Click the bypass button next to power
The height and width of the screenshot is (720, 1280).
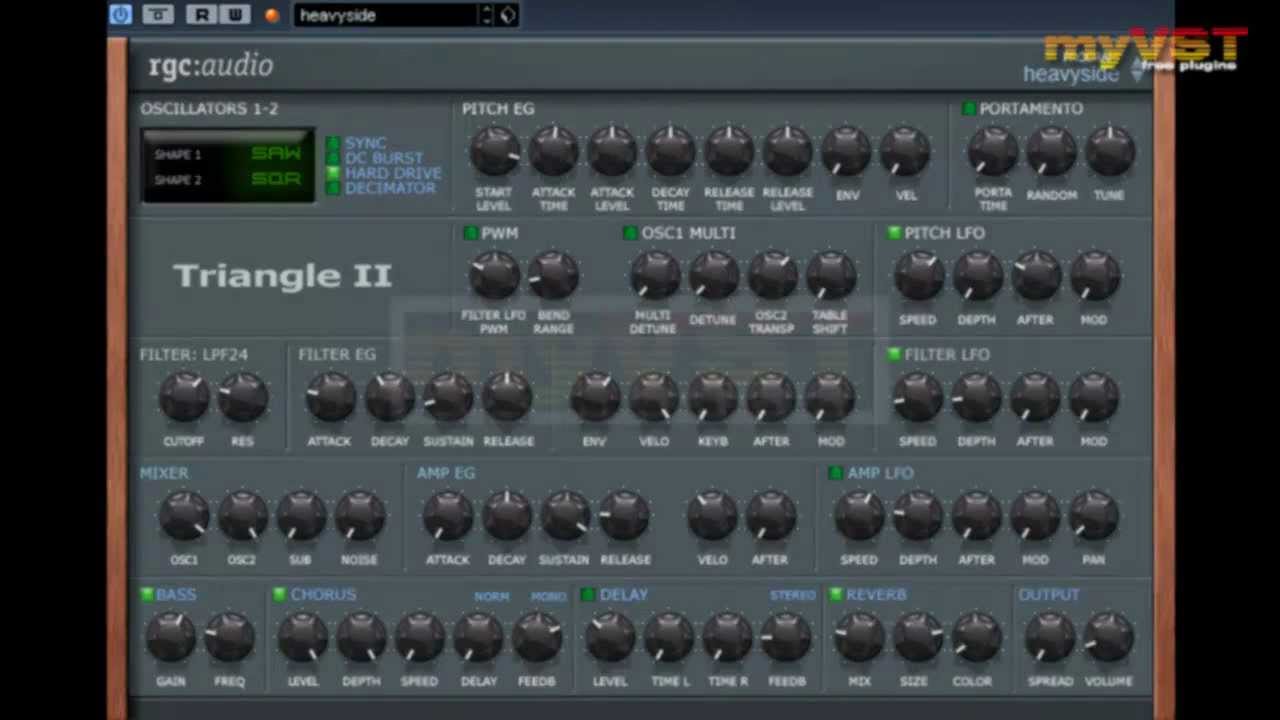pos(157,14)
